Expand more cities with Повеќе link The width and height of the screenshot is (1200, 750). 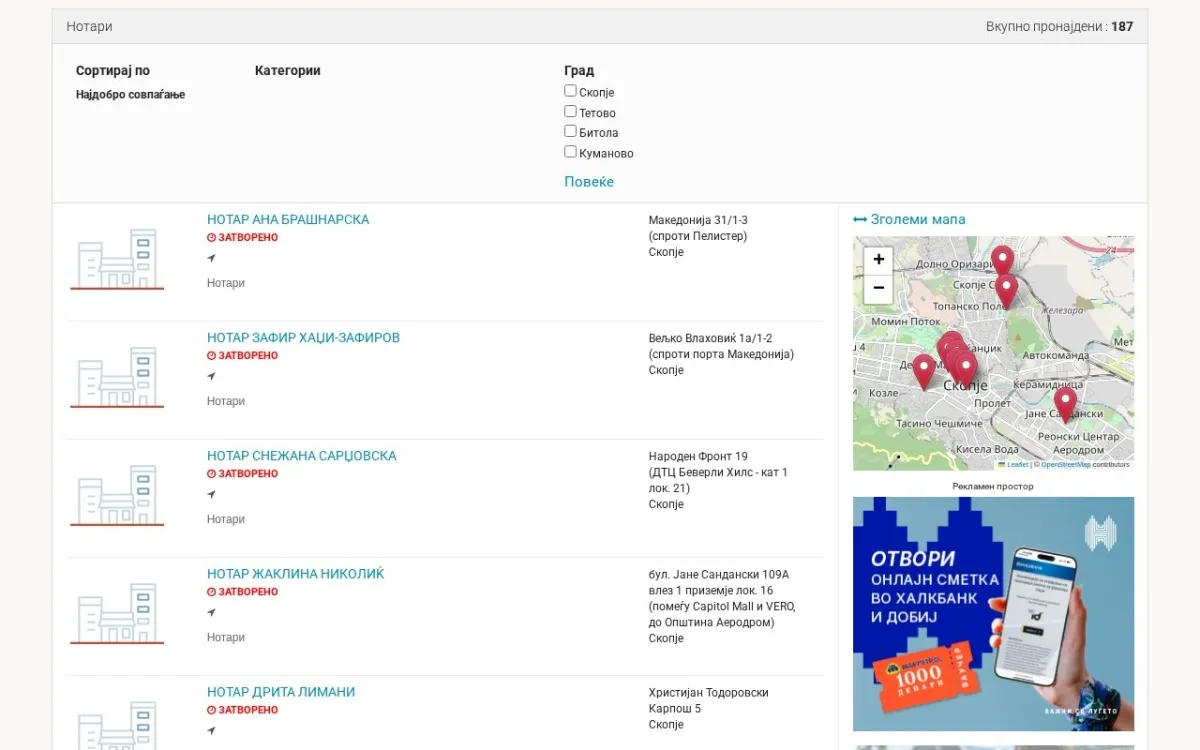click(589, 182)
